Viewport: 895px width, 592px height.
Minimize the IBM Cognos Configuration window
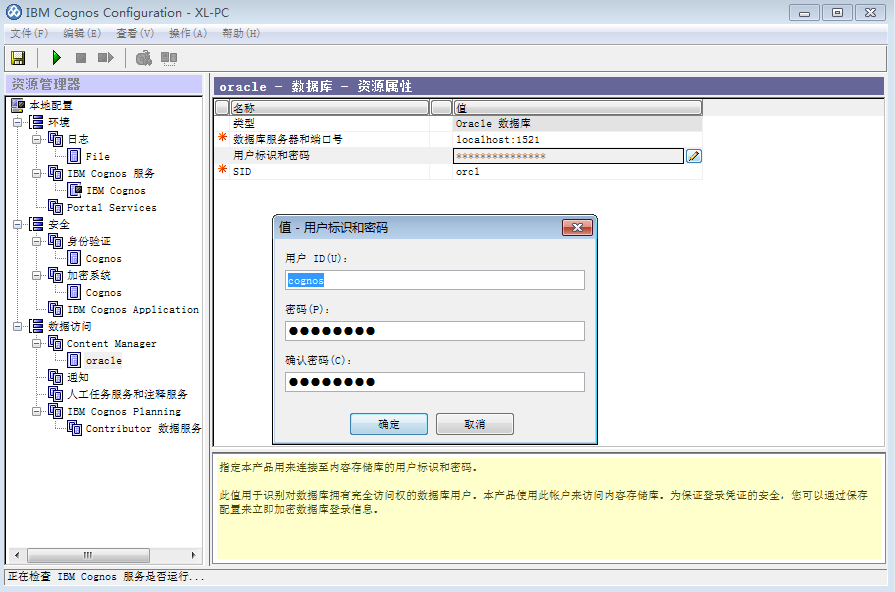[804, 13]
